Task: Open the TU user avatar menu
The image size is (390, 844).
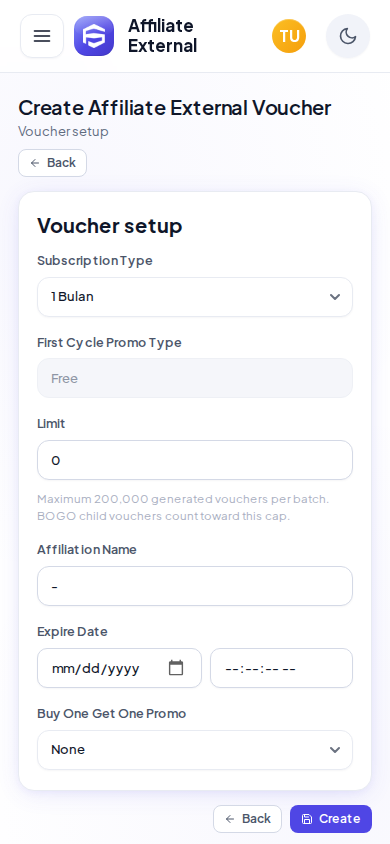Action: coord(289,36)
